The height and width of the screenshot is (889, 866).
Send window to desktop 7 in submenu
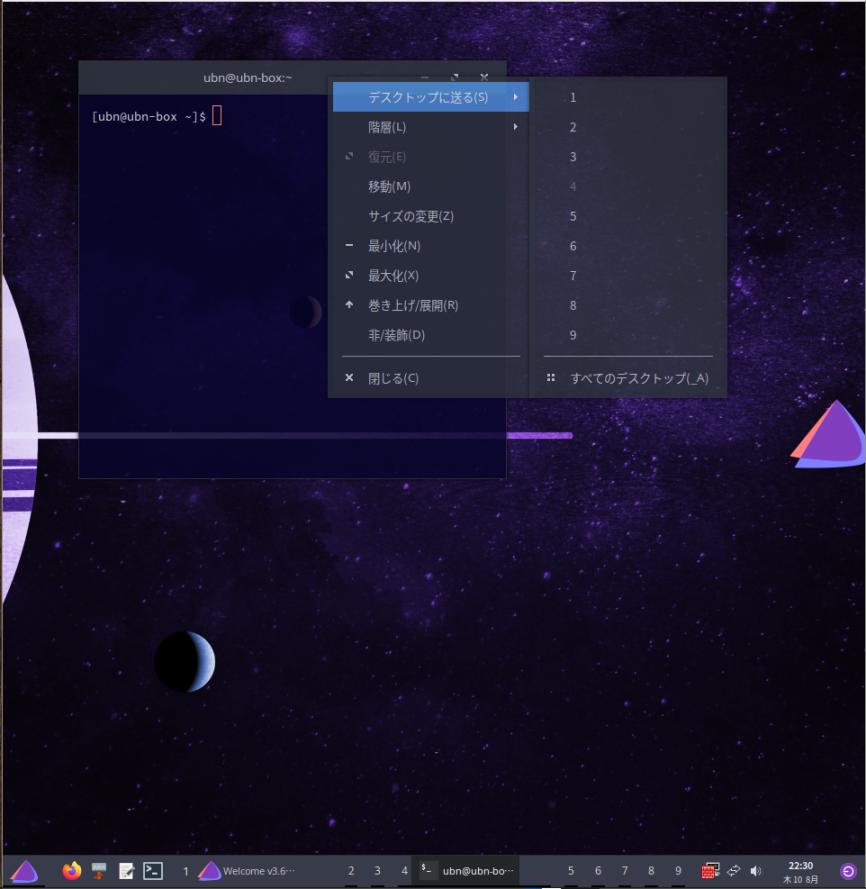pyautogui.click(x=628, y=276)
